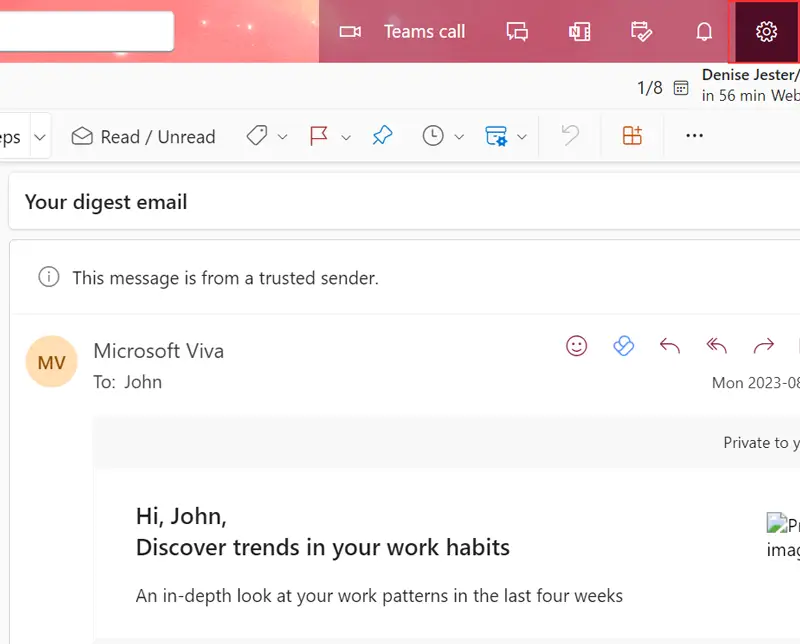Click 'An in-depth look at your work patterns' text
Screen dimensions: 800x644
pos(379,596)
